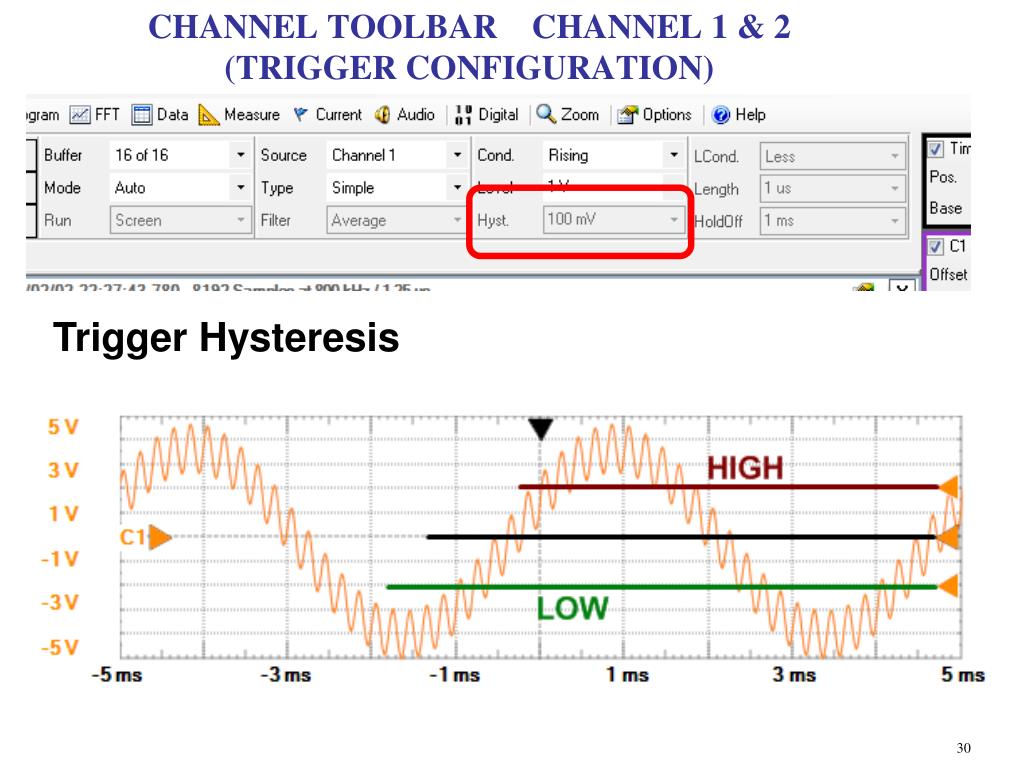Screen dimensions: 1024x768
Task: Expand the Buffer '16 of 16' dropdown
Action: (241, 156)
